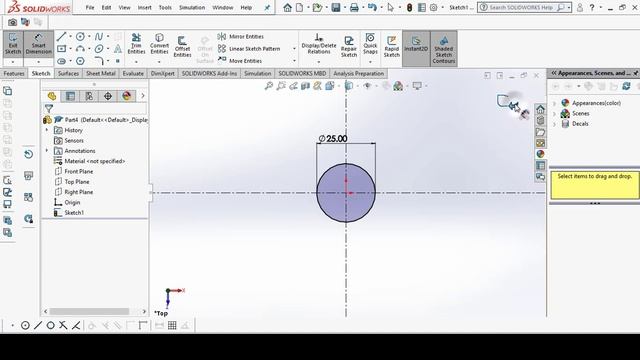Select the Corner Rectangle tool
Viewport: 640px width, 360px height.
62,49
